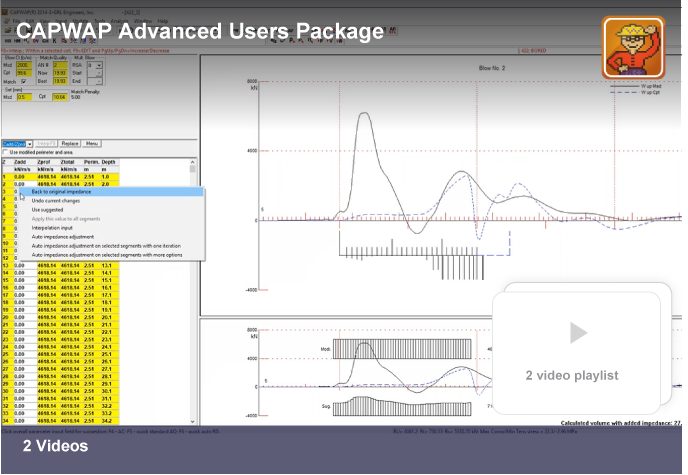
Task: Open the Help menu
Action: click(163, 21)
